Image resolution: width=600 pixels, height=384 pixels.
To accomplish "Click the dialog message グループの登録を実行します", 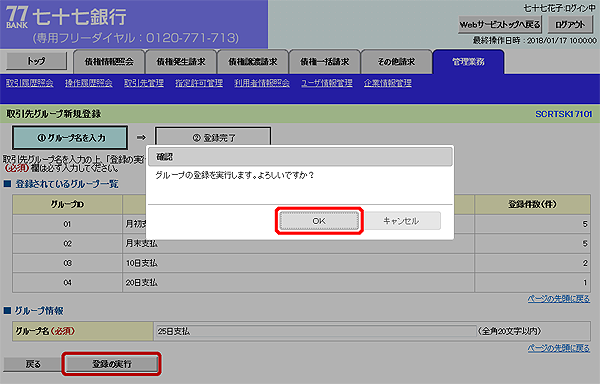I will tap(234, 176).
